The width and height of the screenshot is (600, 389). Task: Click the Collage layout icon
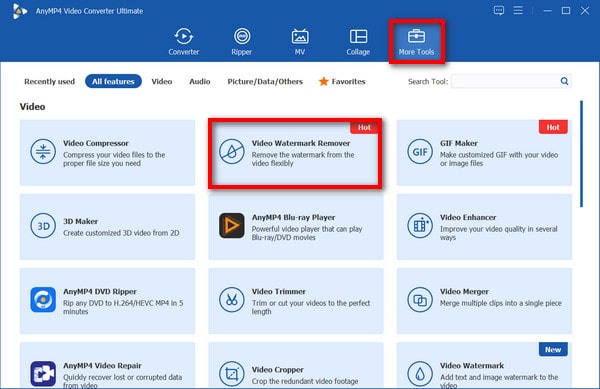(358, 36)
